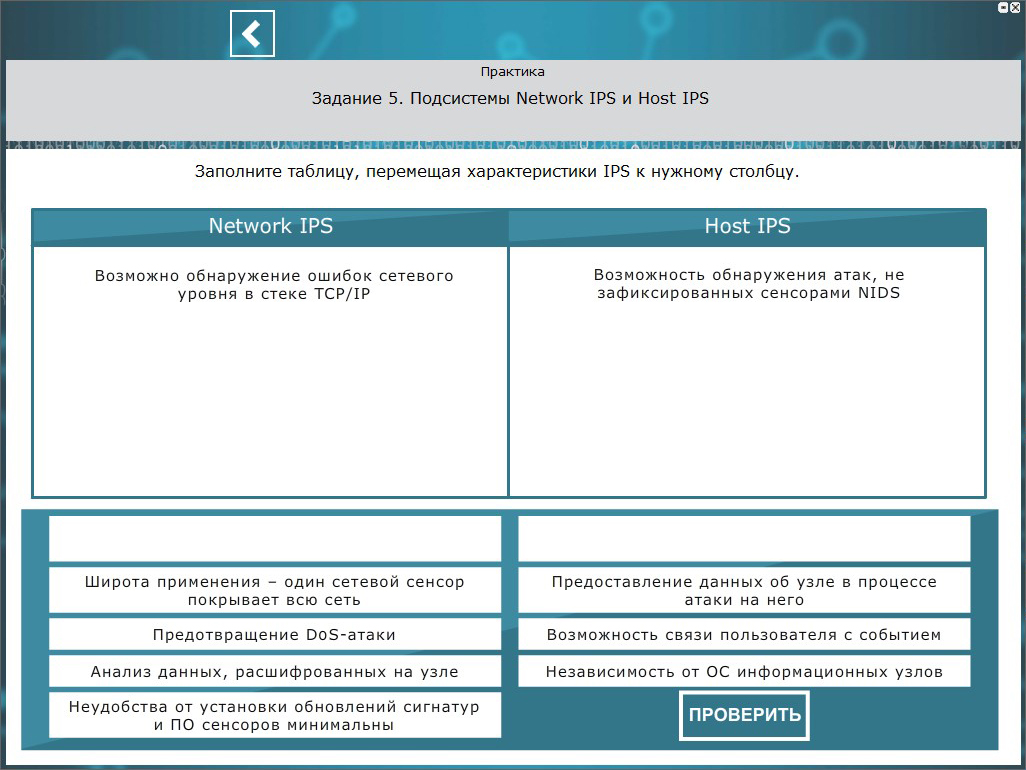Image resolution: width=1026 pixels, height=770 pixels.
Task: Click the empty slot above 'Широта применения'
Action: coord(274,539)
